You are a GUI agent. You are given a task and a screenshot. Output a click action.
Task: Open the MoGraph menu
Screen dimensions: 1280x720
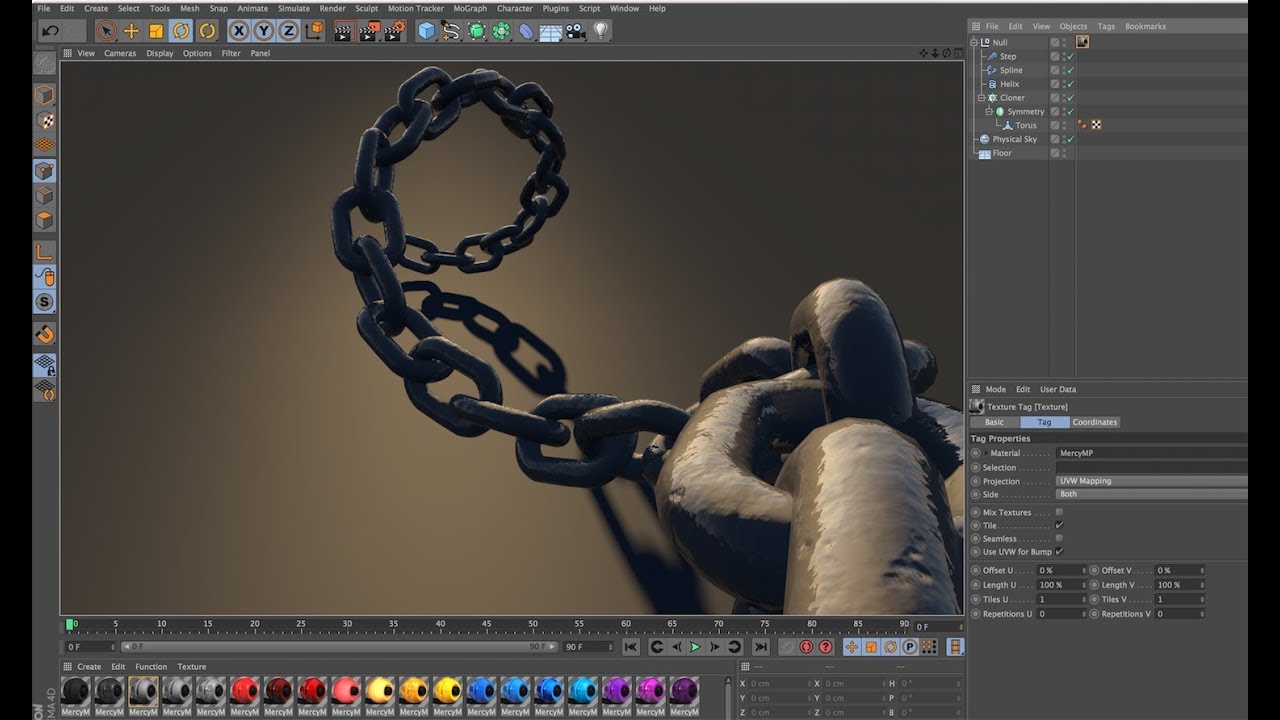point(470,8)
